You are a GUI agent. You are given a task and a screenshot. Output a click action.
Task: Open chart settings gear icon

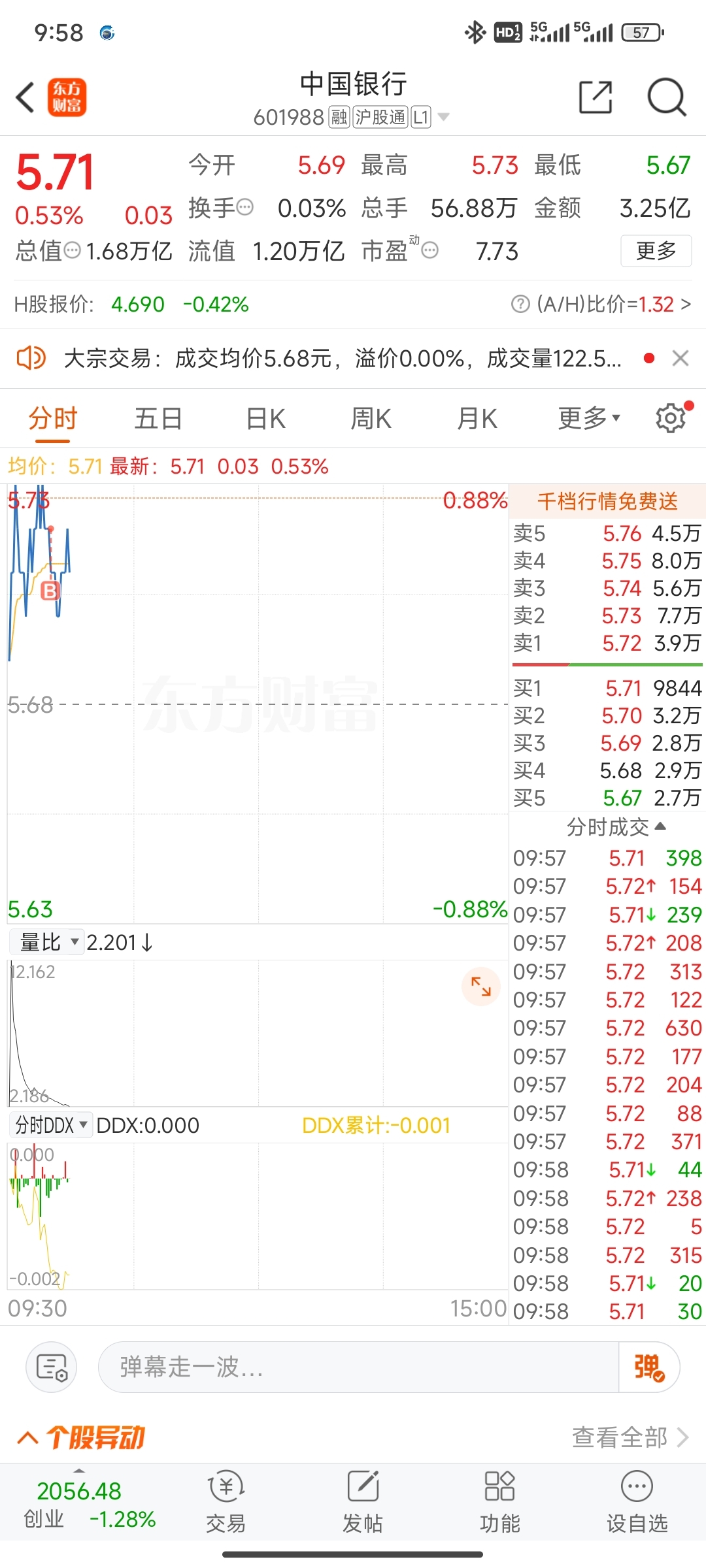click(671, 418)
